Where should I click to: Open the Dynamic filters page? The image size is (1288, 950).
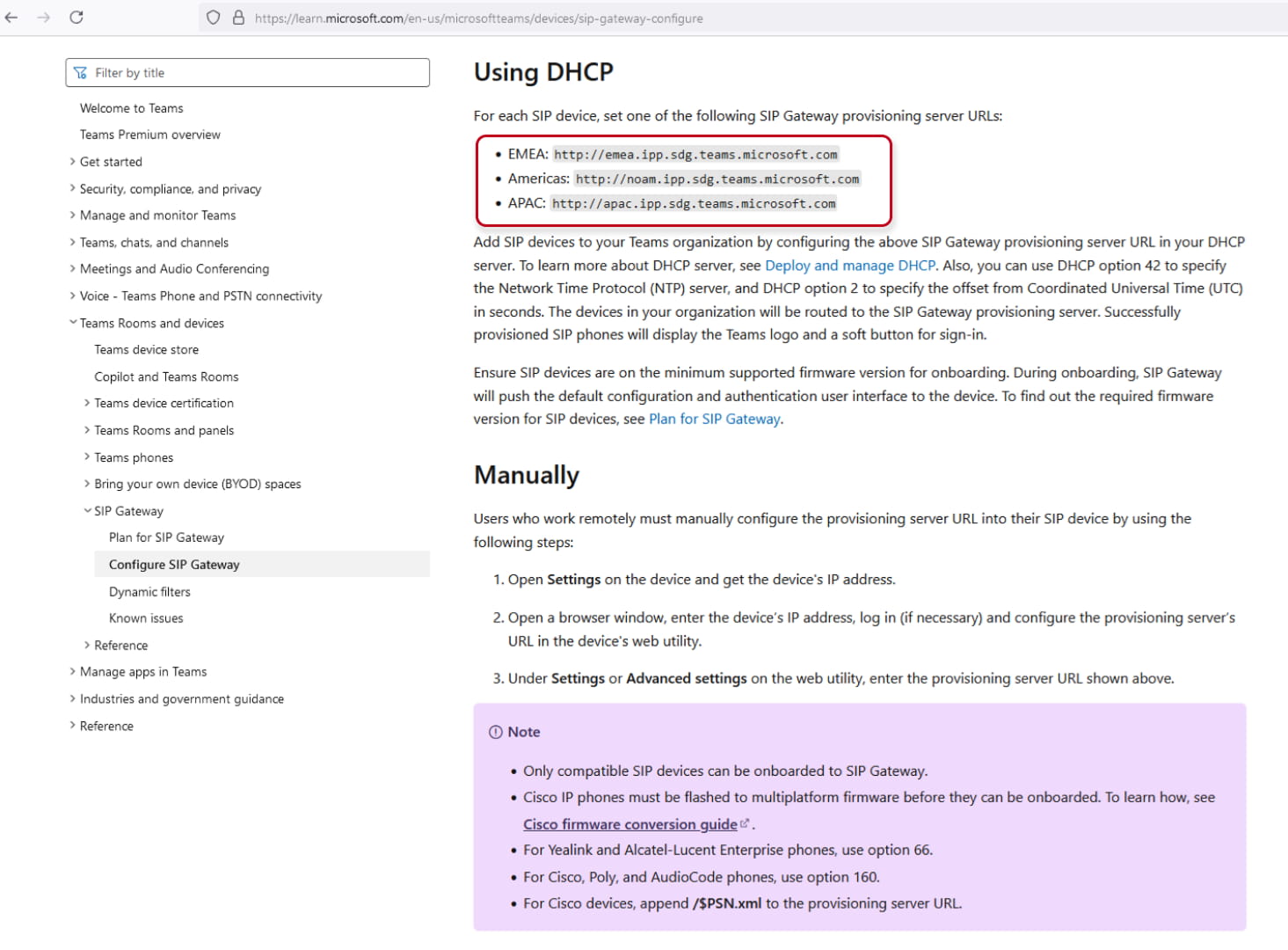[149, 592]
